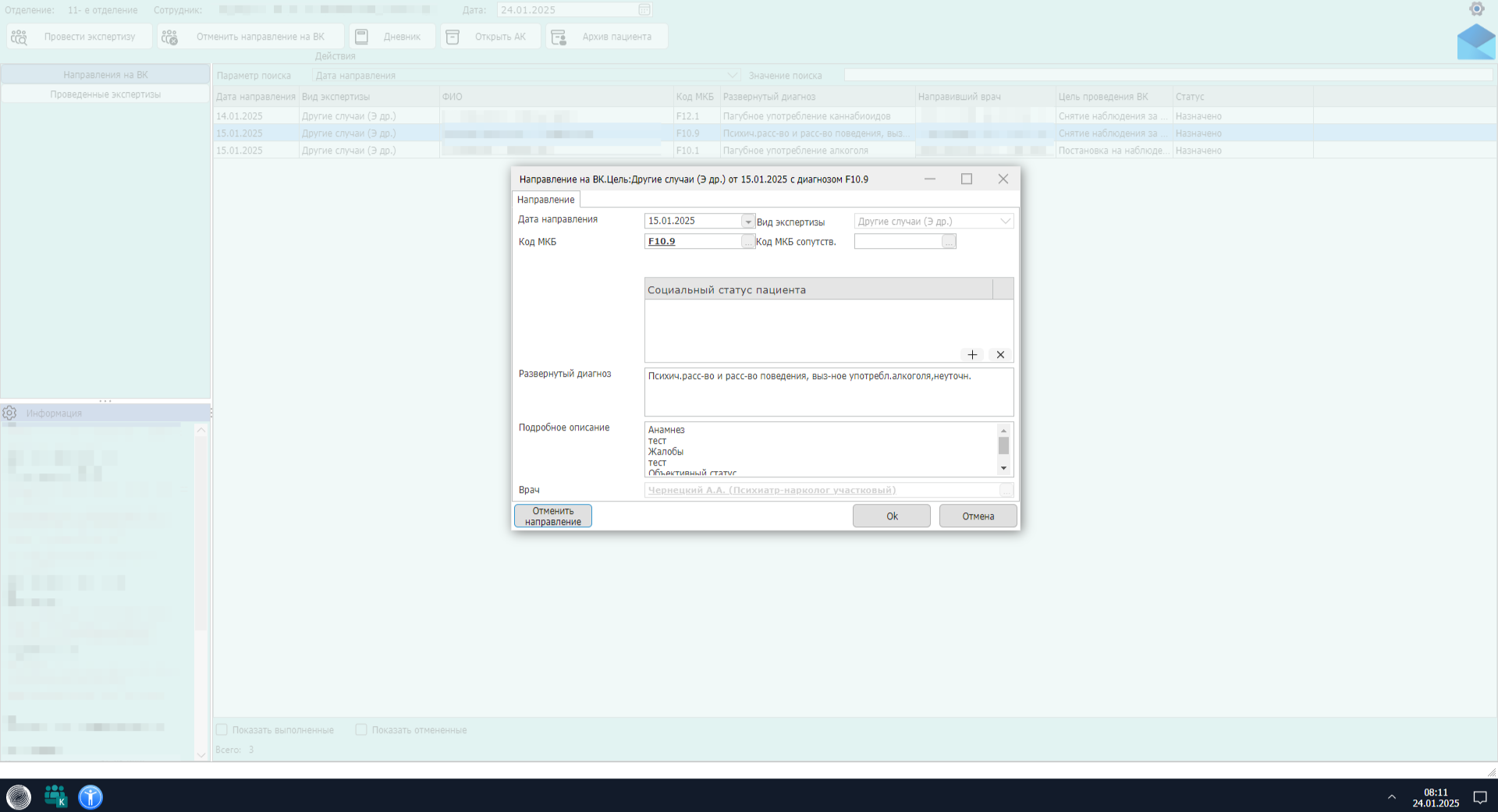The image size is (1498, 812).
Task: Click the Подробное описание scrollbar thumb
Action: [x=1003, y=445]
